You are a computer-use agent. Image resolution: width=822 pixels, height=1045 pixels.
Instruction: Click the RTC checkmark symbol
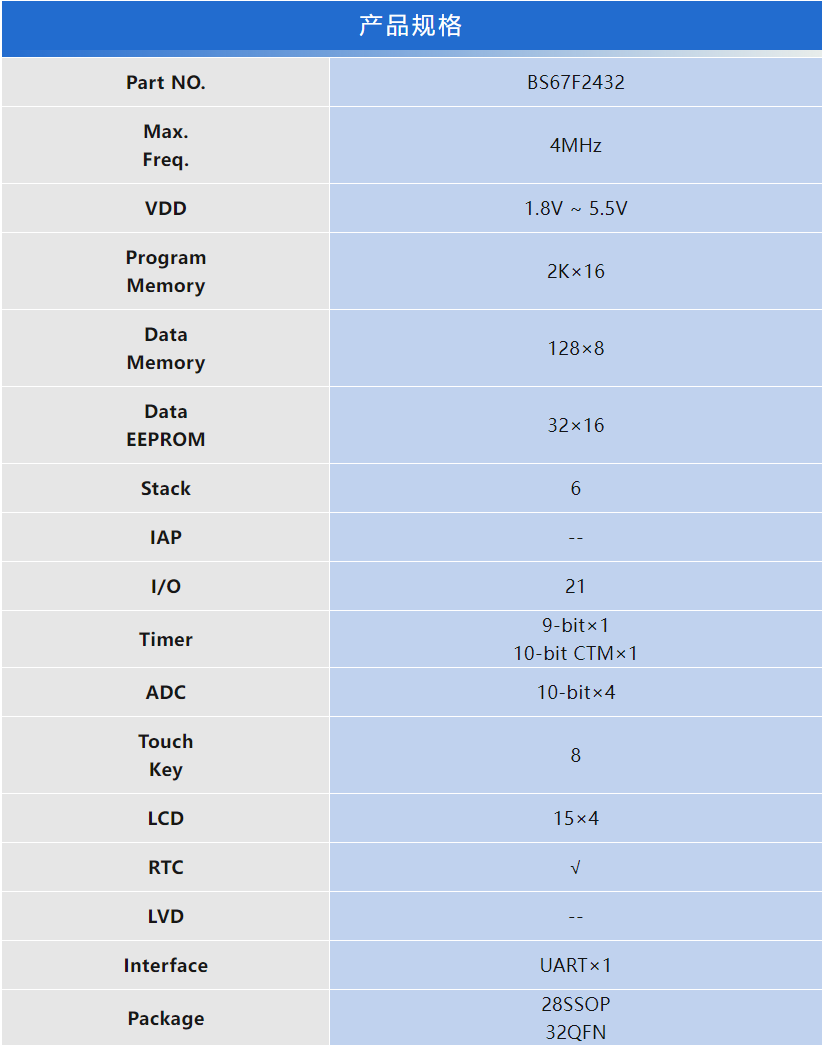[x=575, y=867]
